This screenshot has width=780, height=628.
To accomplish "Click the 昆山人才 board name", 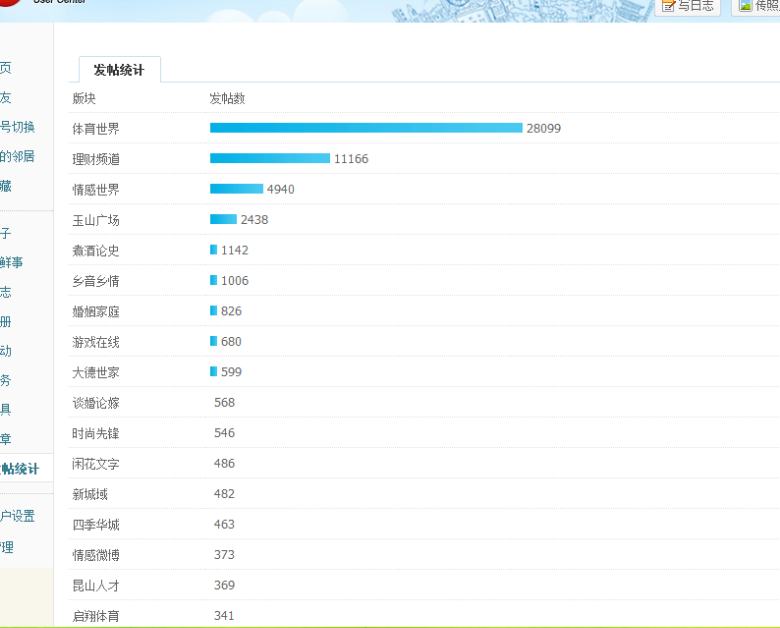I will [x=96, y=586].
